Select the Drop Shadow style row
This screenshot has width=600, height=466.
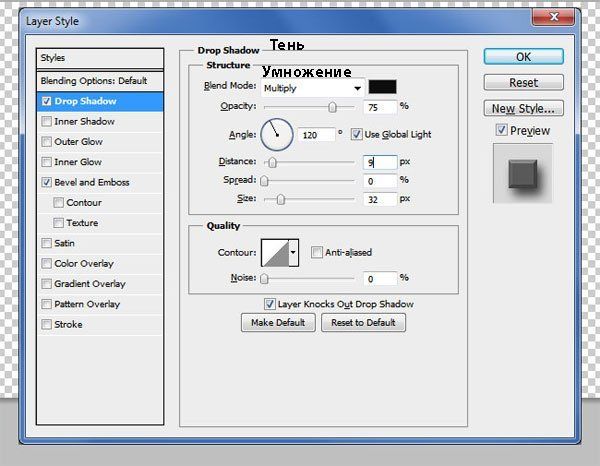tap(100, 101)
